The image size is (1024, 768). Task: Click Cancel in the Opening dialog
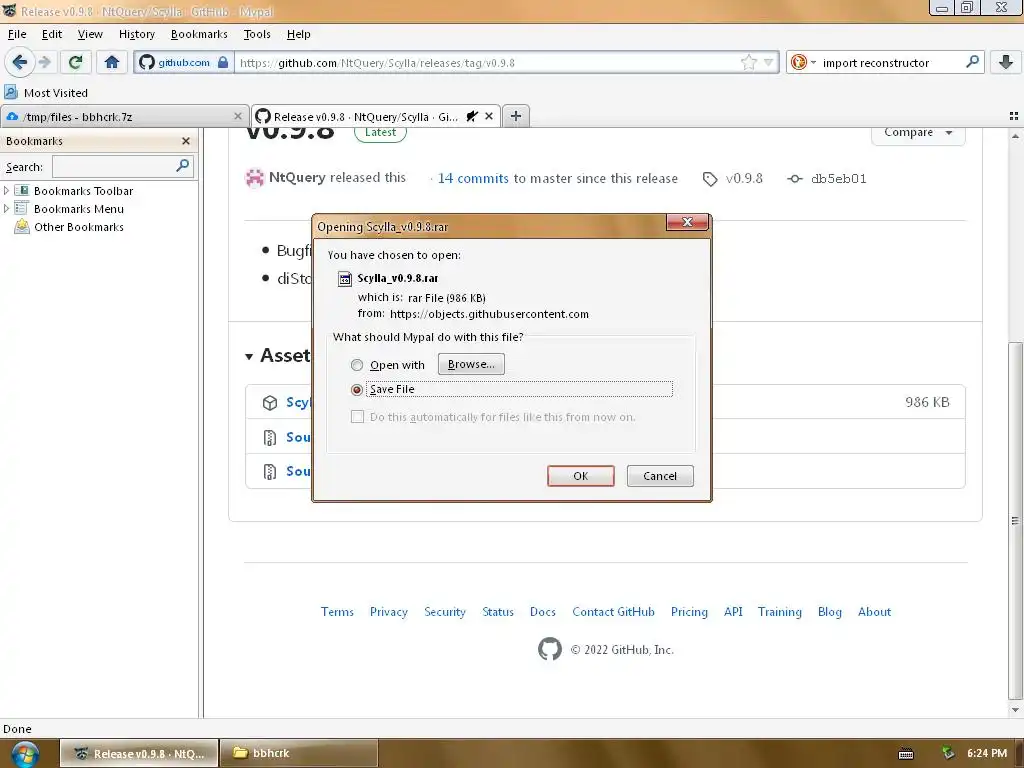(660, 476)
